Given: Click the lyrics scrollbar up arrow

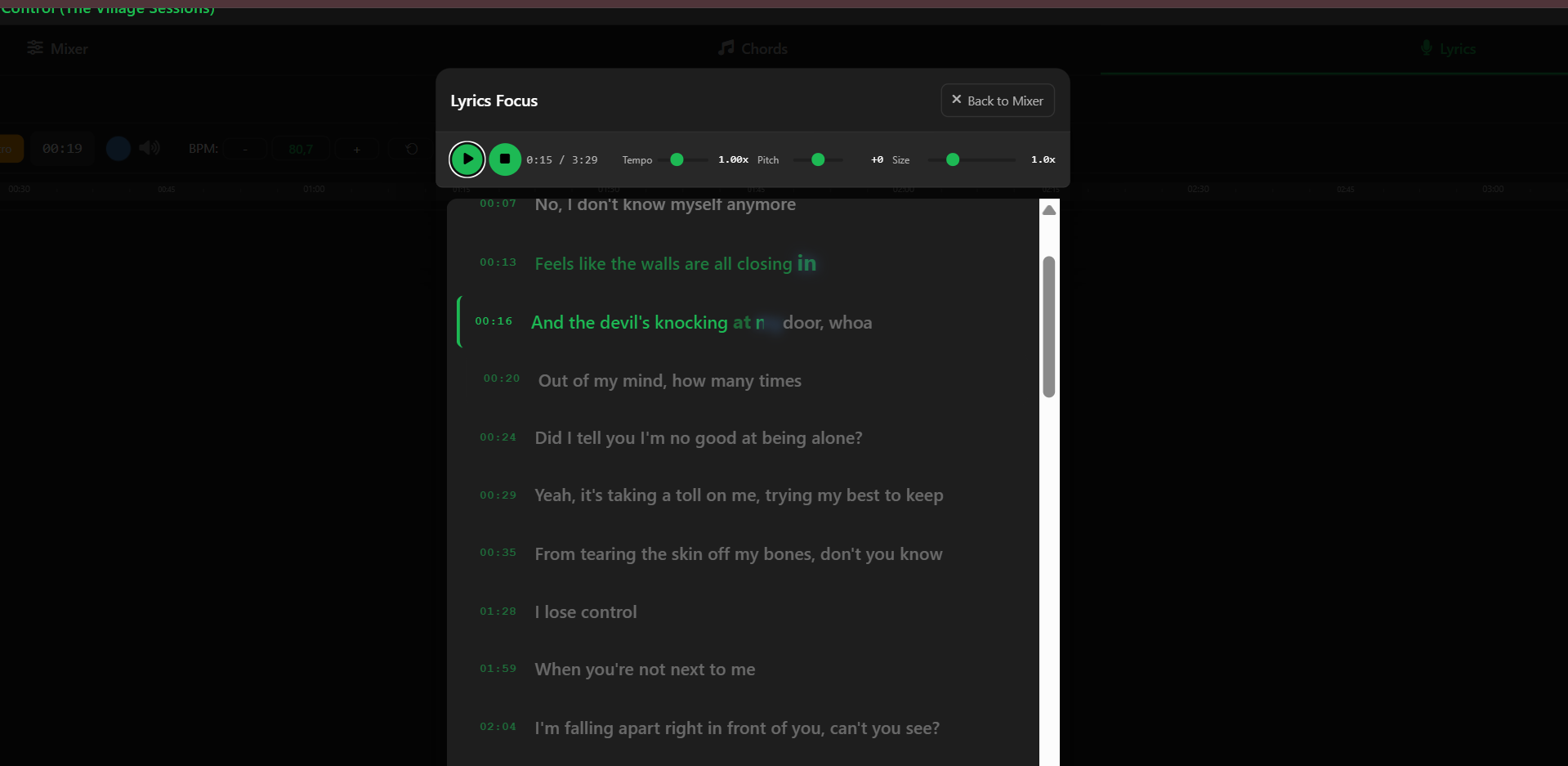Looking at the screenshot, I should [1049, 210].
